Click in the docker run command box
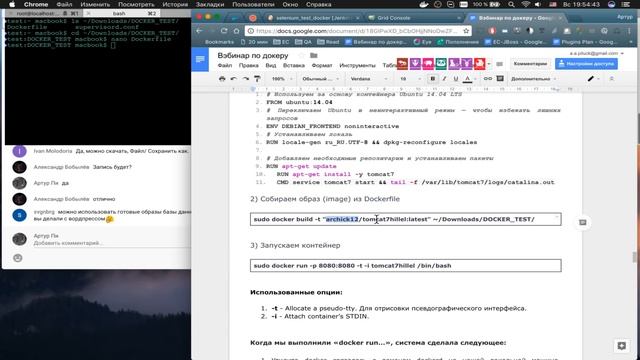The image size is (640, 360). click(406, 266)
